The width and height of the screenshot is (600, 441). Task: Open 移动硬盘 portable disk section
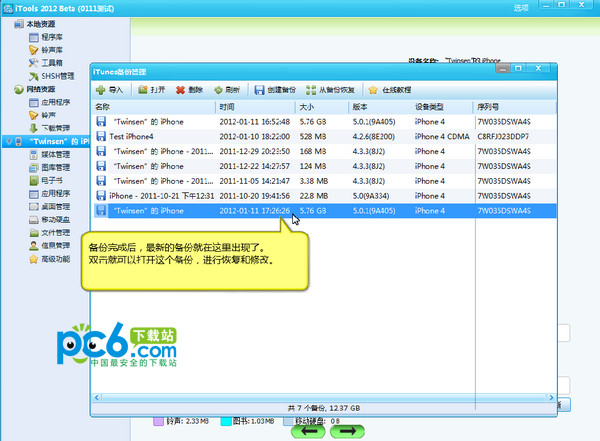(x=50, y=219)
